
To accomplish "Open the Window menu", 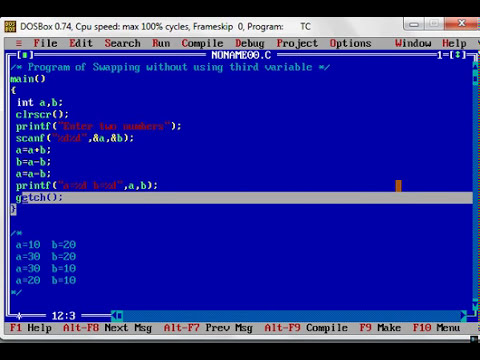I will pyautogui.click(x=413, y=43).
